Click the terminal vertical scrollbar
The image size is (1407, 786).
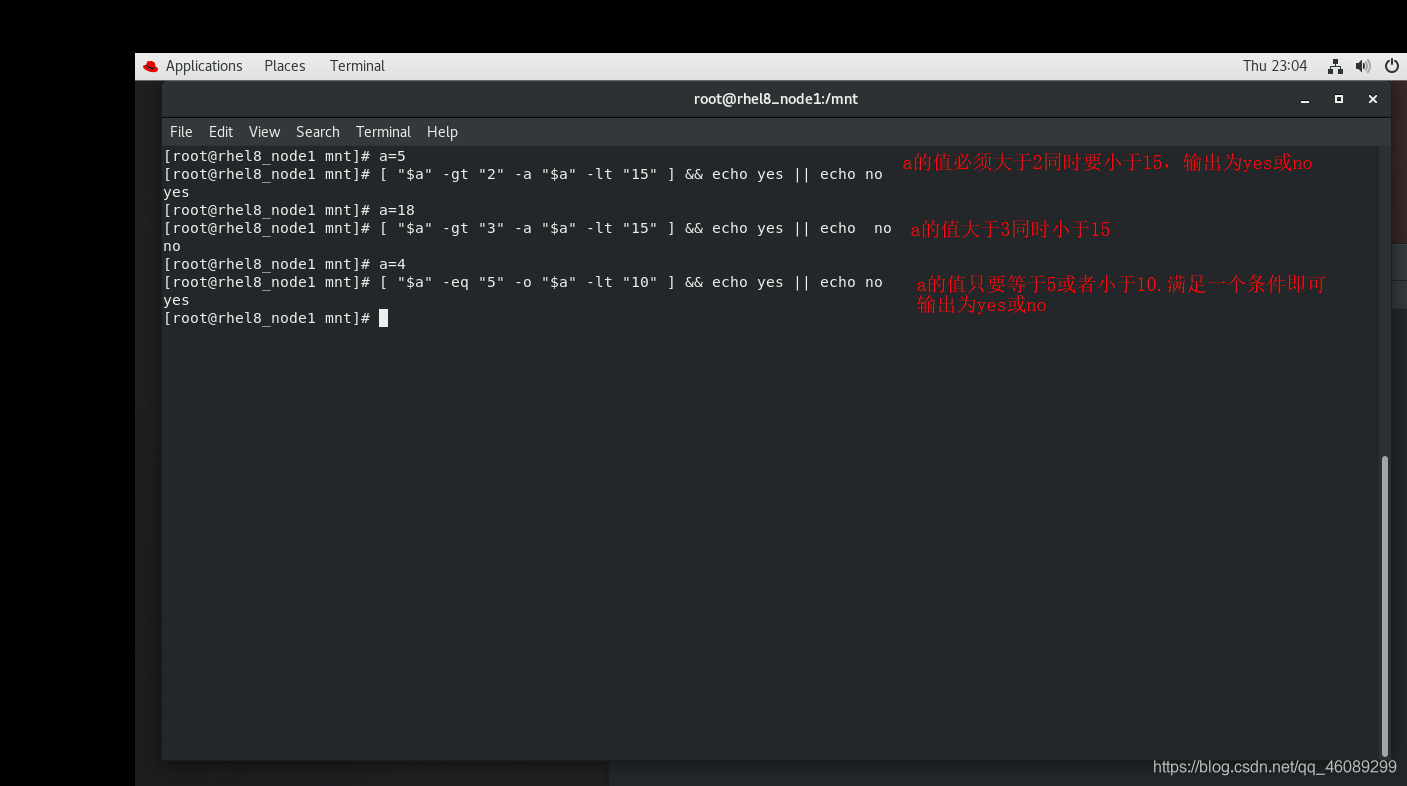click(1384, 606)
